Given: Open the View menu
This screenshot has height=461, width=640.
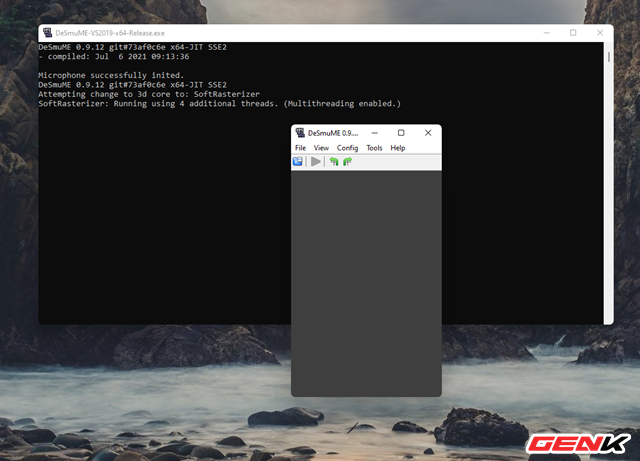Looking at the screenshot, I should coord(321,148).
